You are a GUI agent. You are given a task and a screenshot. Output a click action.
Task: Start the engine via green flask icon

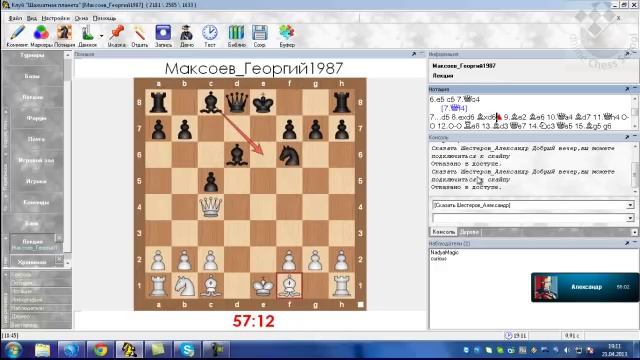click(x=87, y=33)
